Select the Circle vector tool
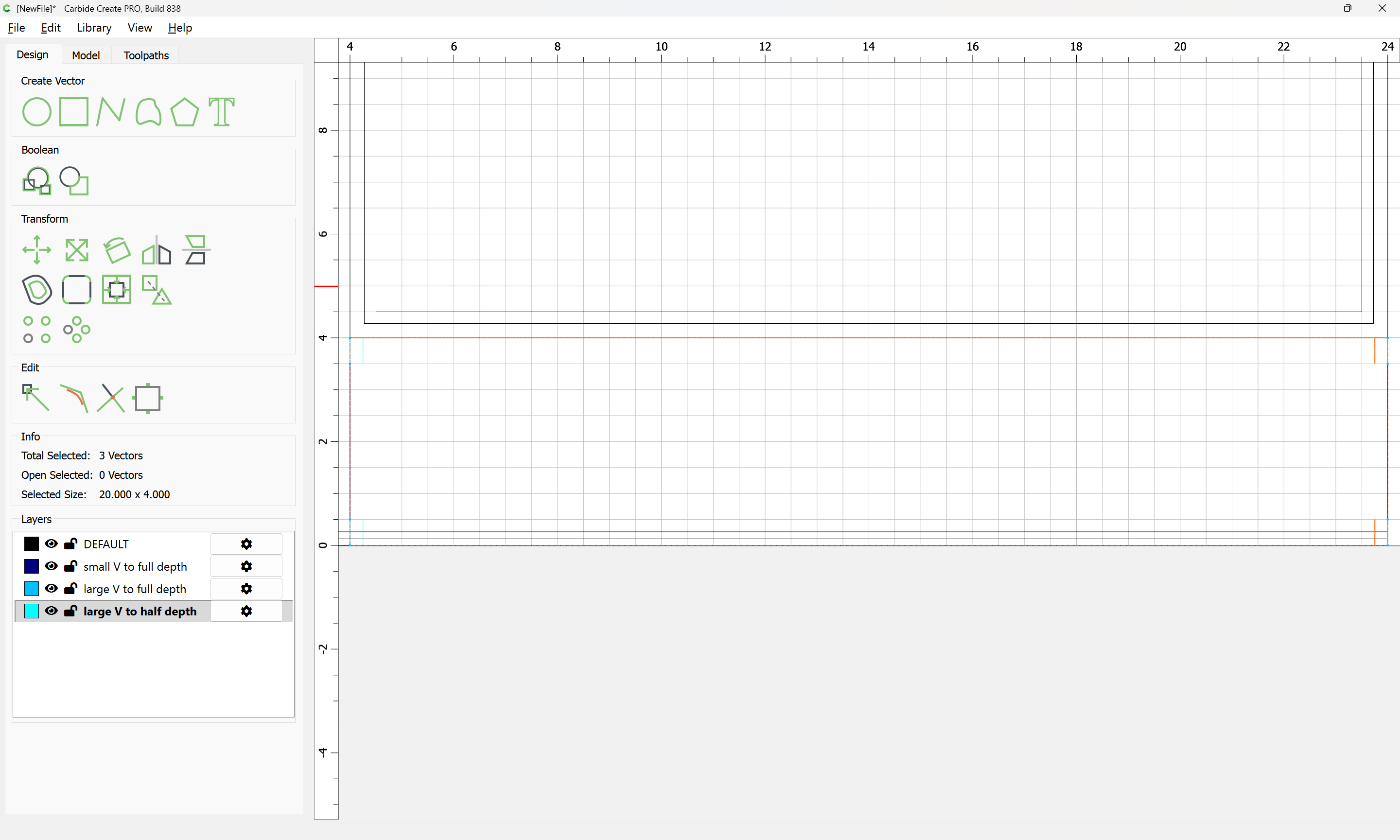 click(x=37, y=111)
